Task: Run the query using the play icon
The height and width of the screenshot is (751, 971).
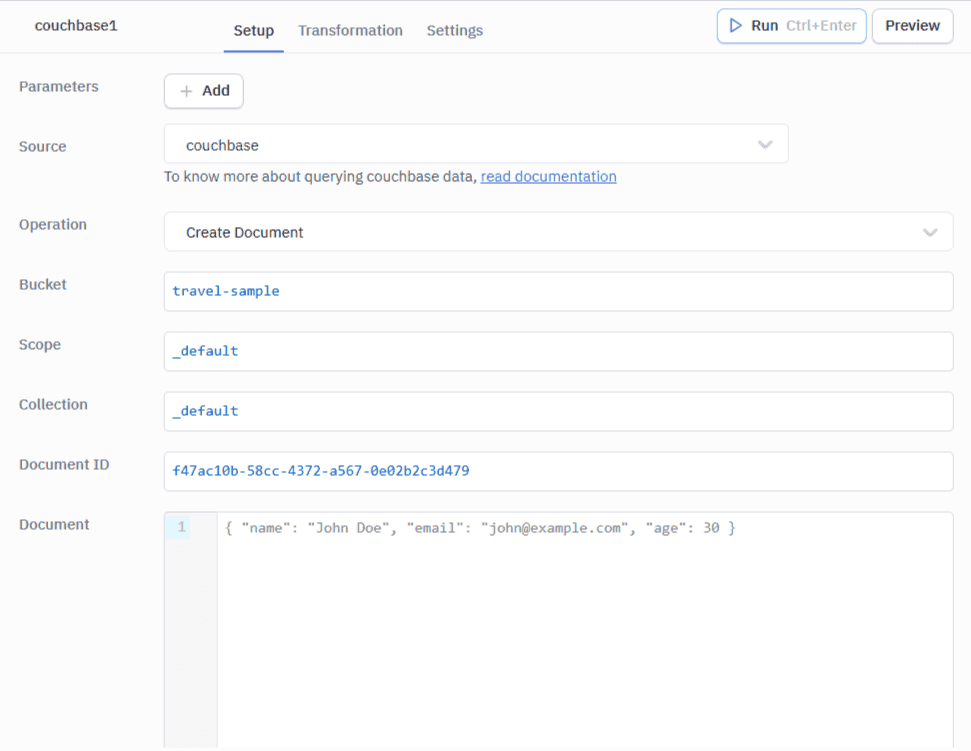Action: tap(736, 26)
